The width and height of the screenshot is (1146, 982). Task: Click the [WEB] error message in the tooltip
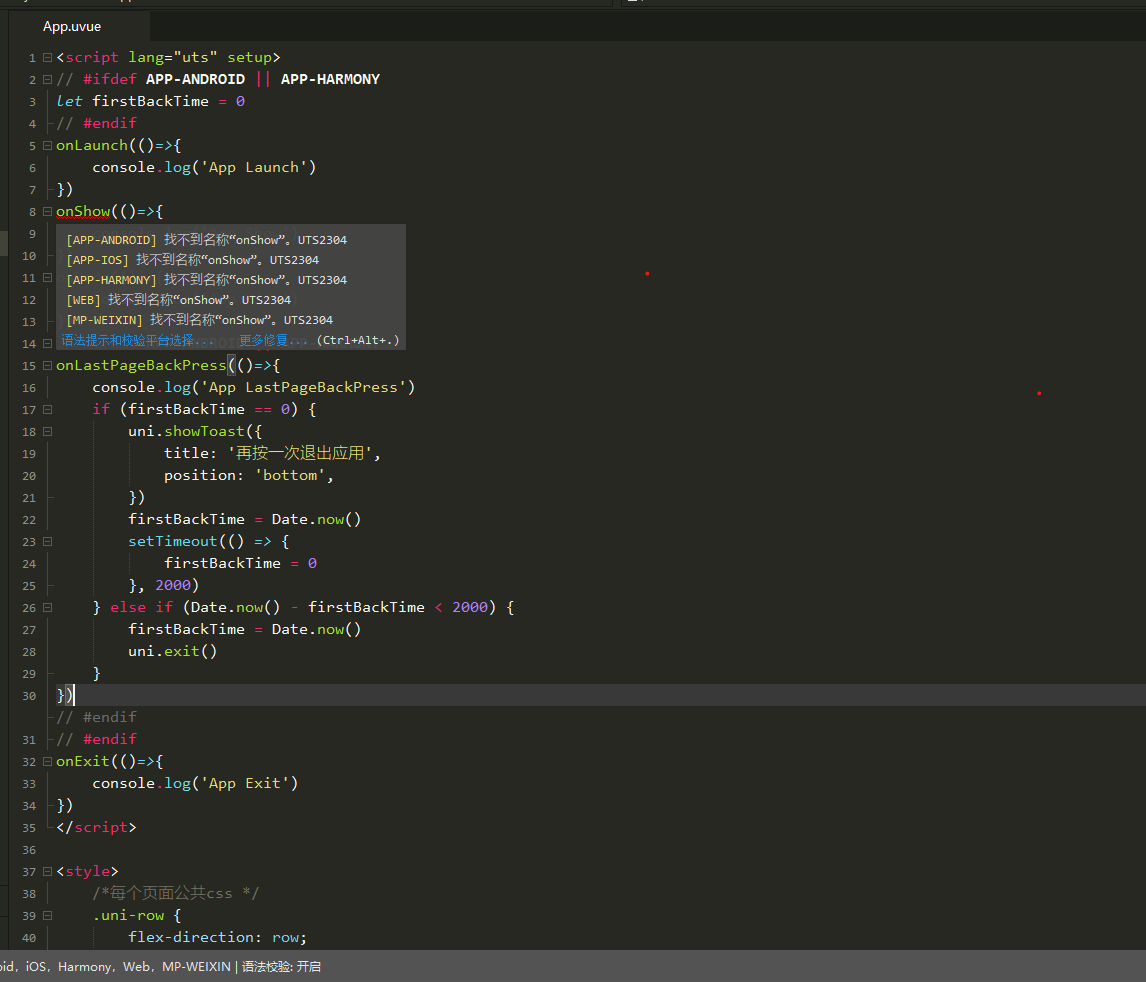(x=179, y=300)
